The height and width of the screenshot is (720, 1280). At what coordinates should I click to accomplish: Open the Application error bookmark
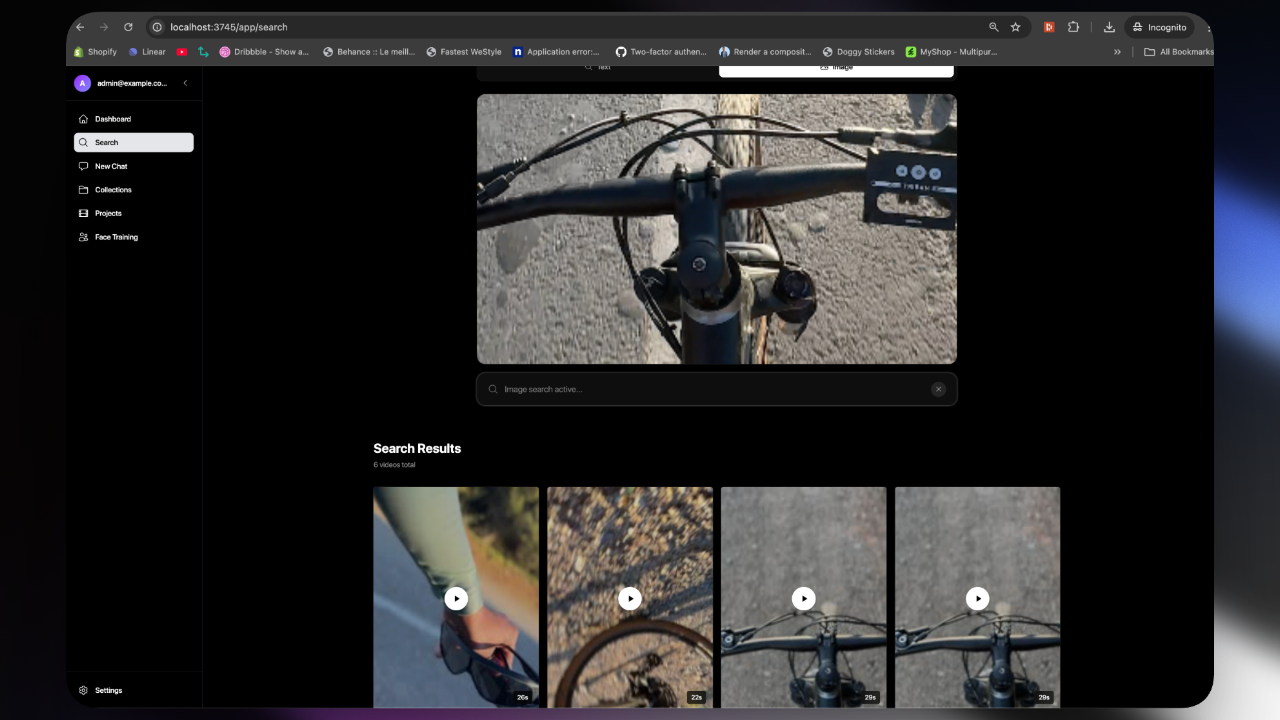(x=557, y=52)
